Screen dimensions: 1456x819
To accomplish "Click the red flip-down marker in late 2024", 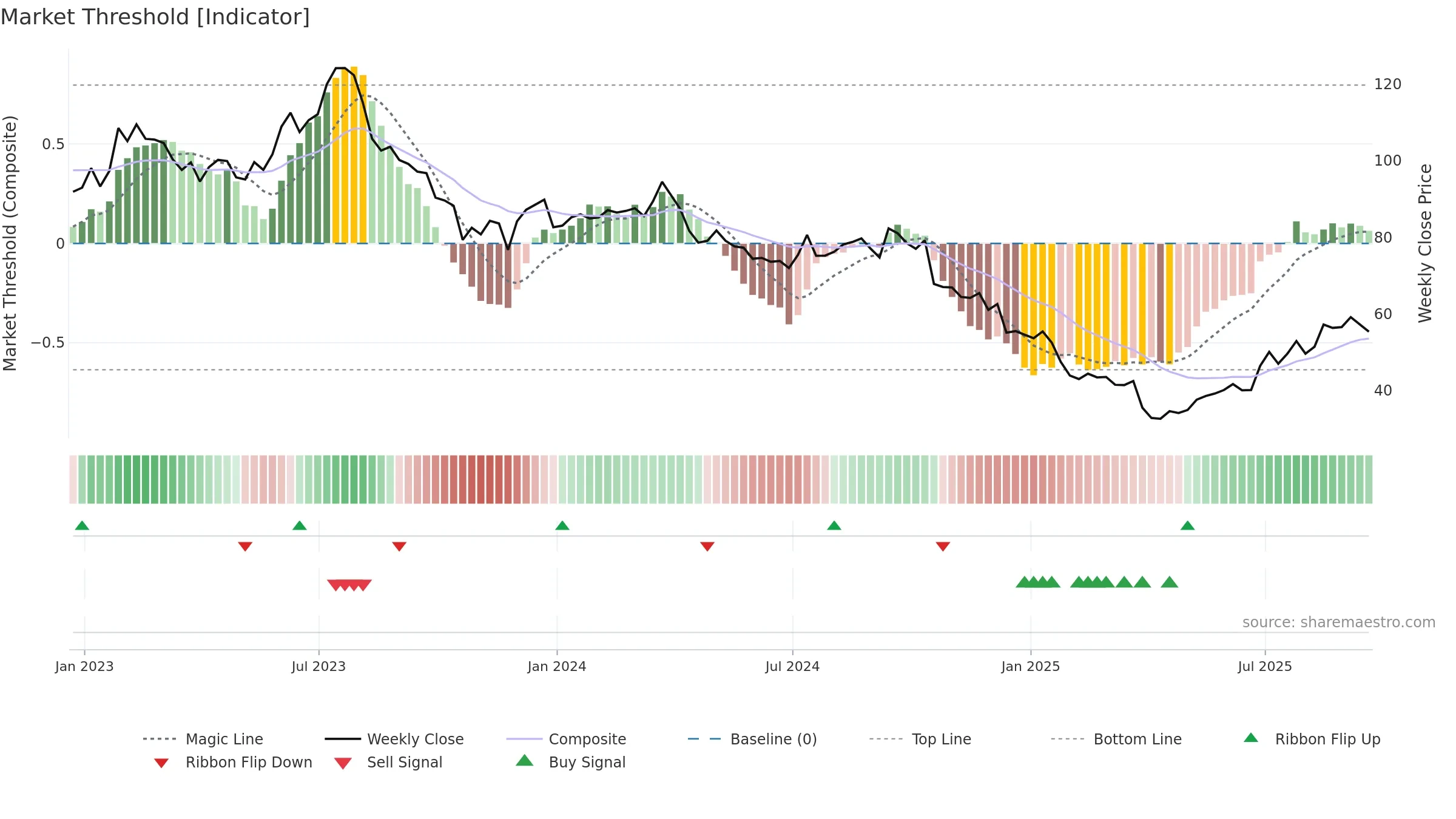I will pyautogui.click(x=943, y=547).
